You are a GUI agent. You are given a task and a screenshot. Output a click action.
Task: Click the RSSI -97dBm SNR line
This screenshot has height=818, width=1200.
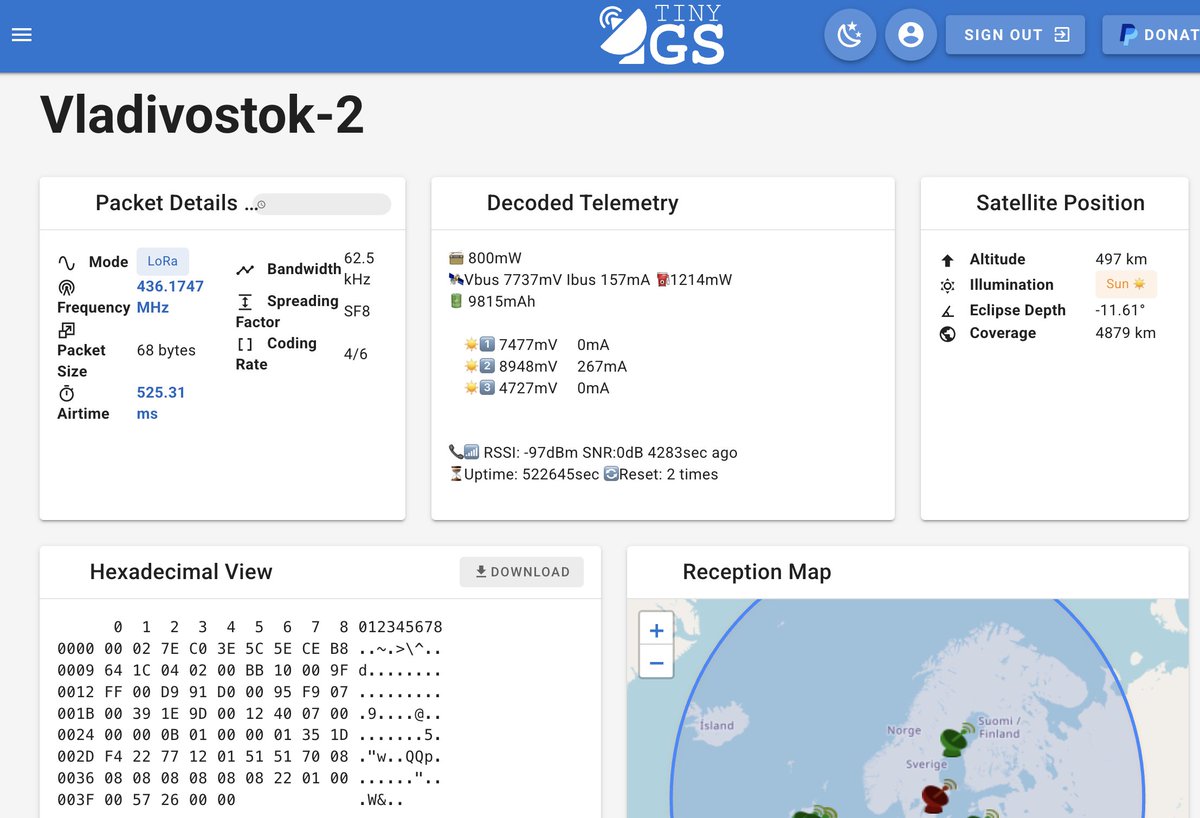point(594,452)
